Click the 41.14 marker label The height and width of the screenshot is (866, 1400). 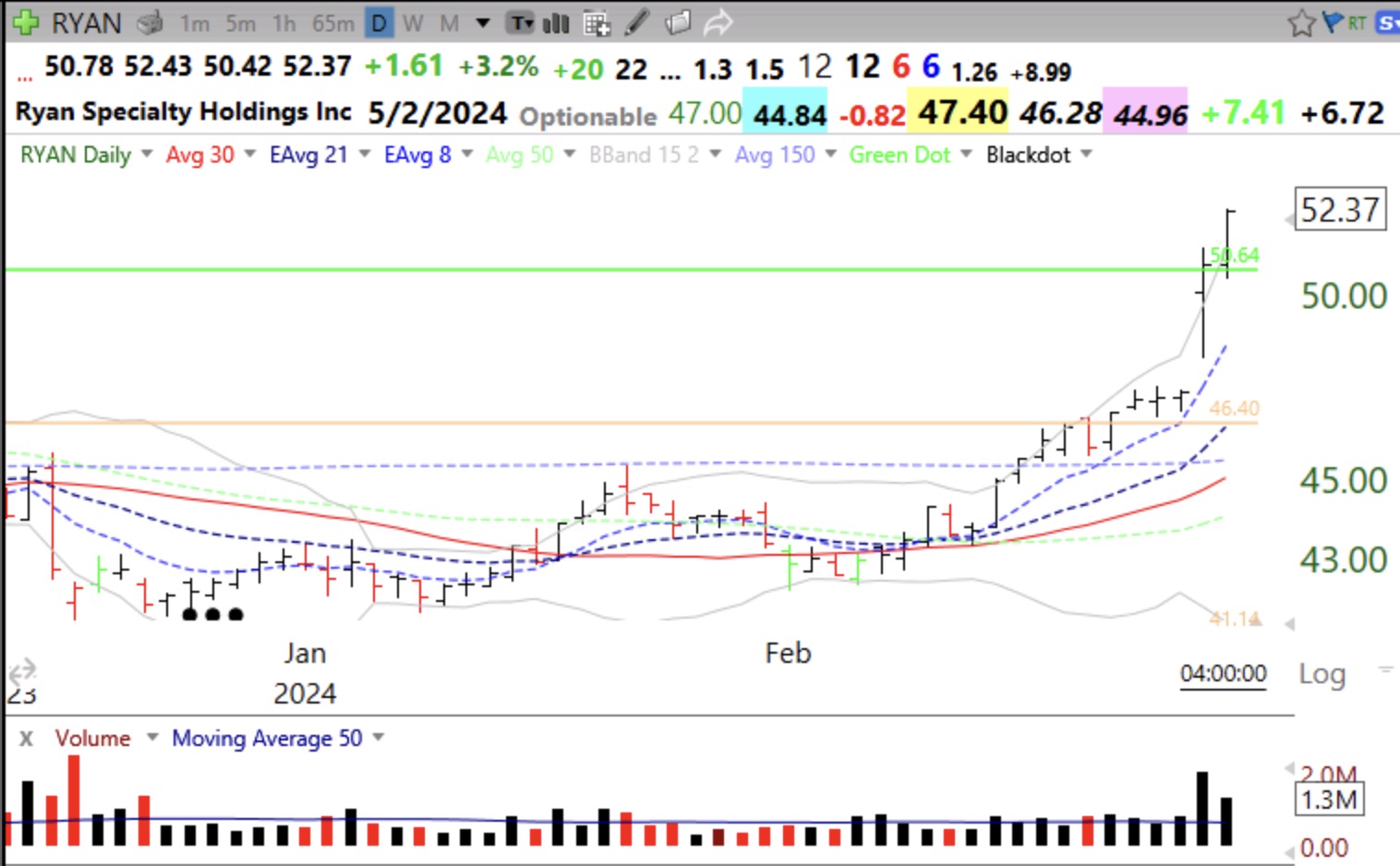click(x=1235, y=619)
